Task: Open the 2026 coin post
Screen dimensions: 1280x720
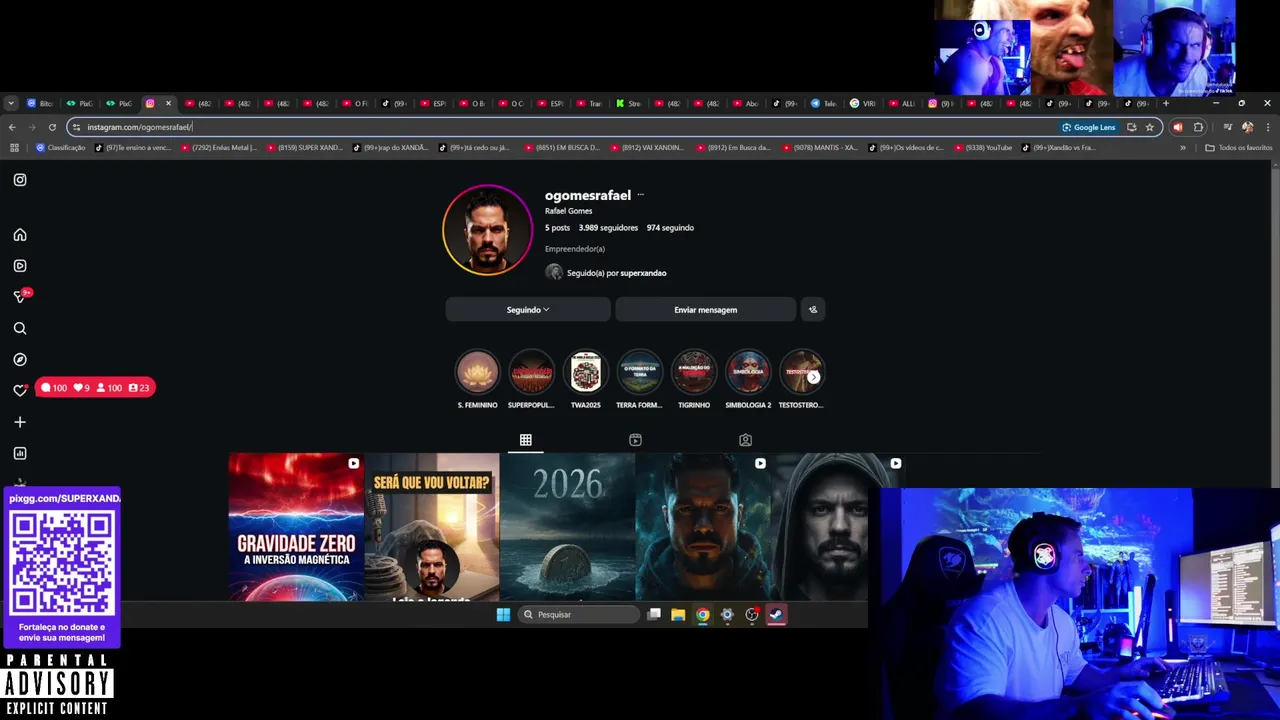Action: coord(567,527)
